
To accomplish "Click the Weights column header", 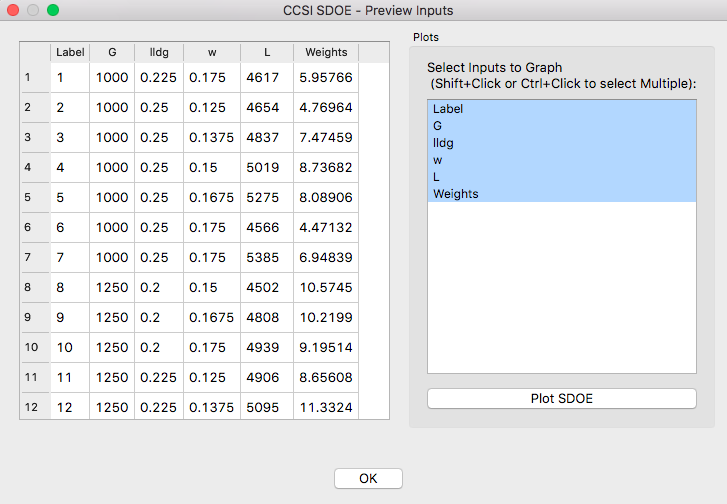I will click(x=326, y=52).
